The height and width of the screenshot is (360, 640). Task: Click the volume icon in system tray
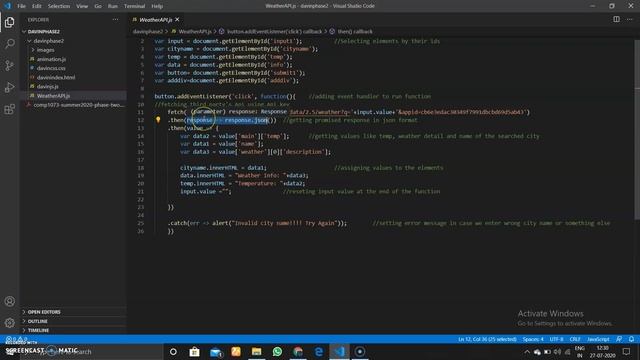[x=557, y=352]
